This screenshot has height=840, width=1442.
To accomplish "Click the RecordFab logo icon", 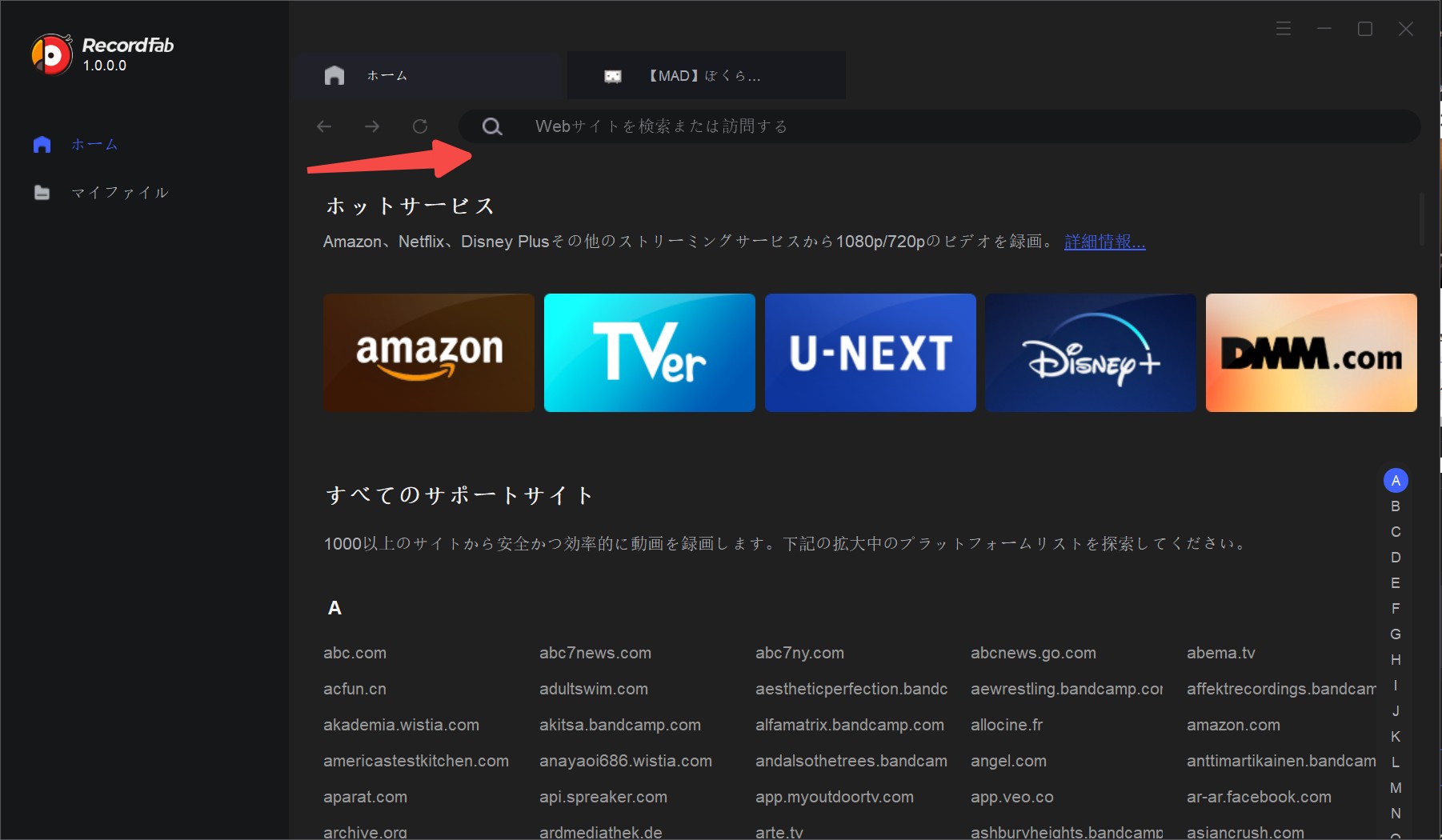I will [x=52, y=54].
